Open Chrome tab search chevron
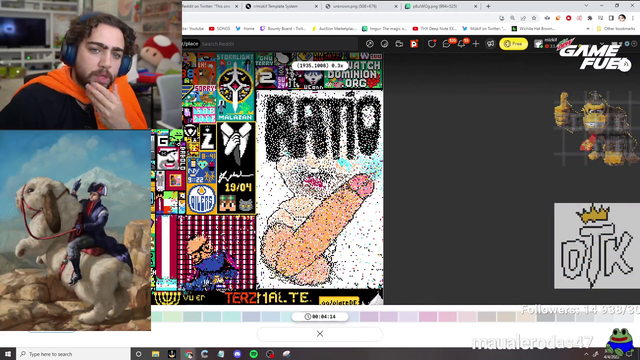Viewport: 640px width, 360px height. [586, 6]
